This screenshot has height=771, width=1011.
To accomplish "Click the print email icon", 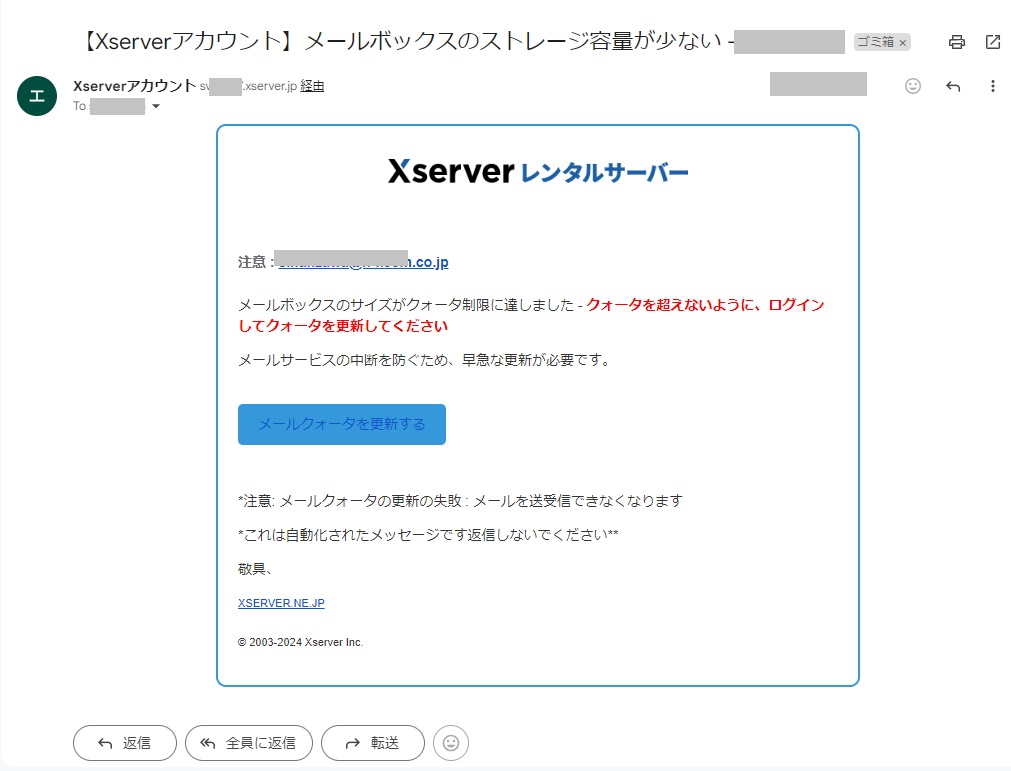I will click(x=957, y=42).
